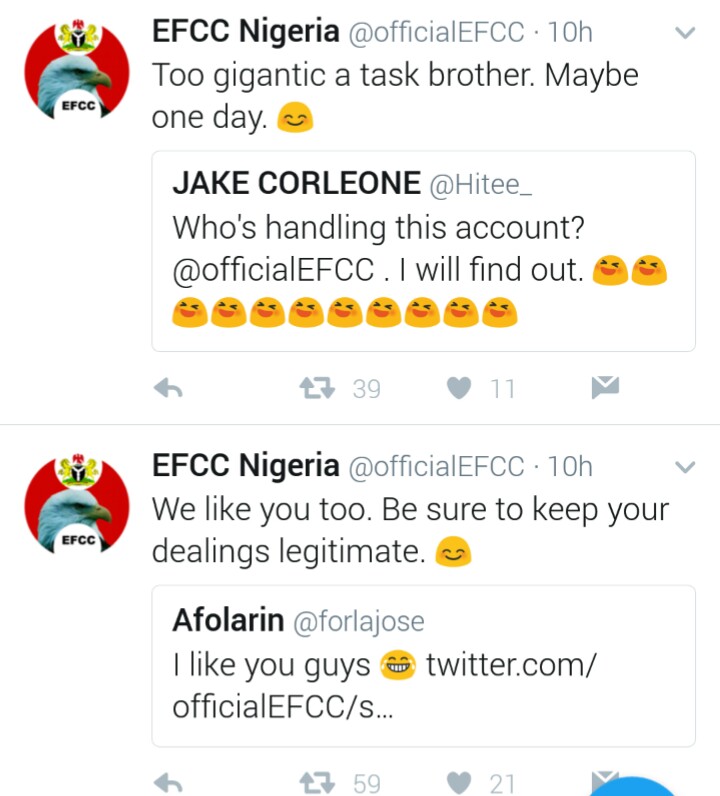The image size is (720, 796).
Task: Like the 'We like you too' tweet
Action: (458, 782)
